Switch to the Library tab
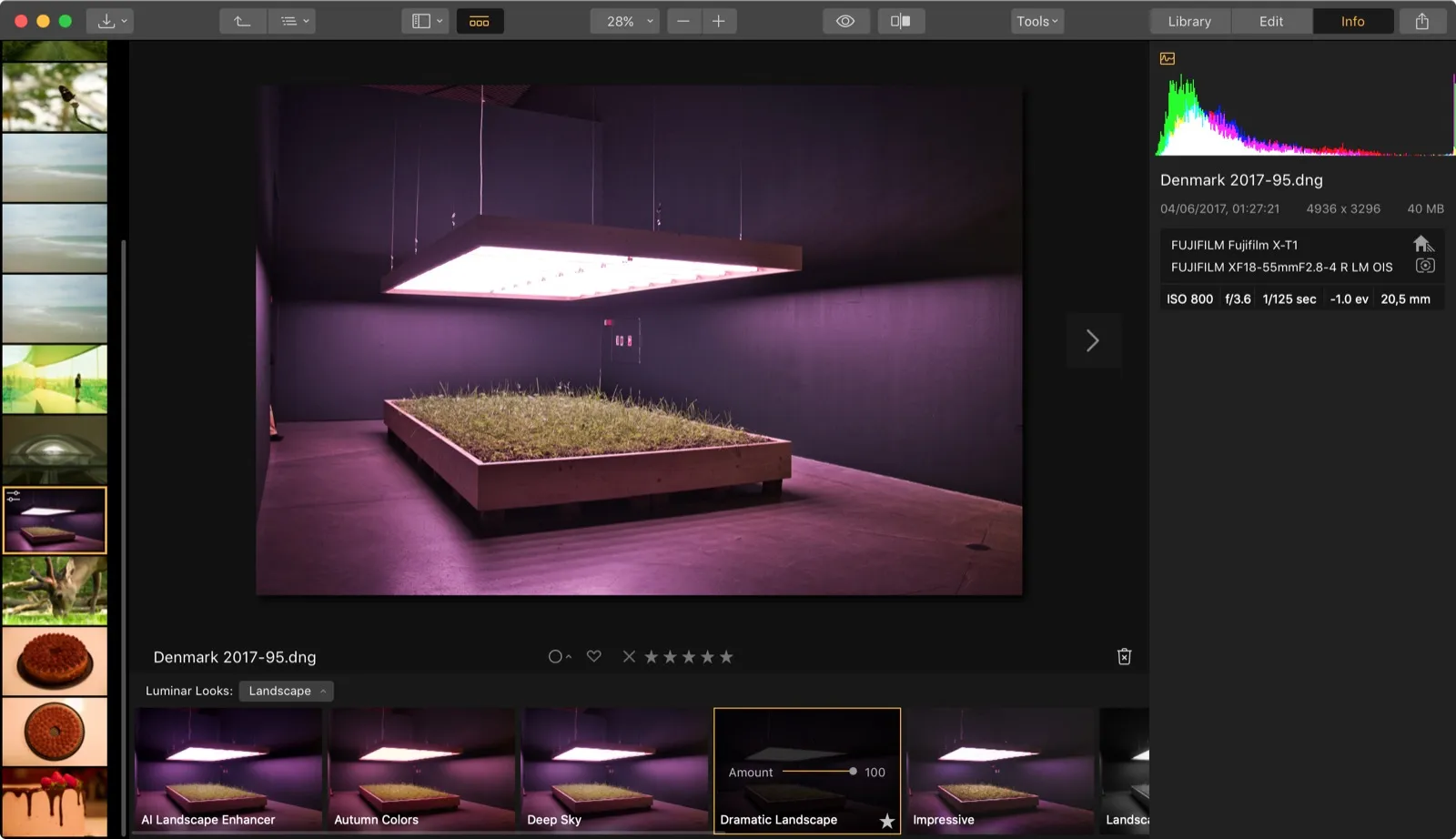The image size is (1456, 839). 1189,21
